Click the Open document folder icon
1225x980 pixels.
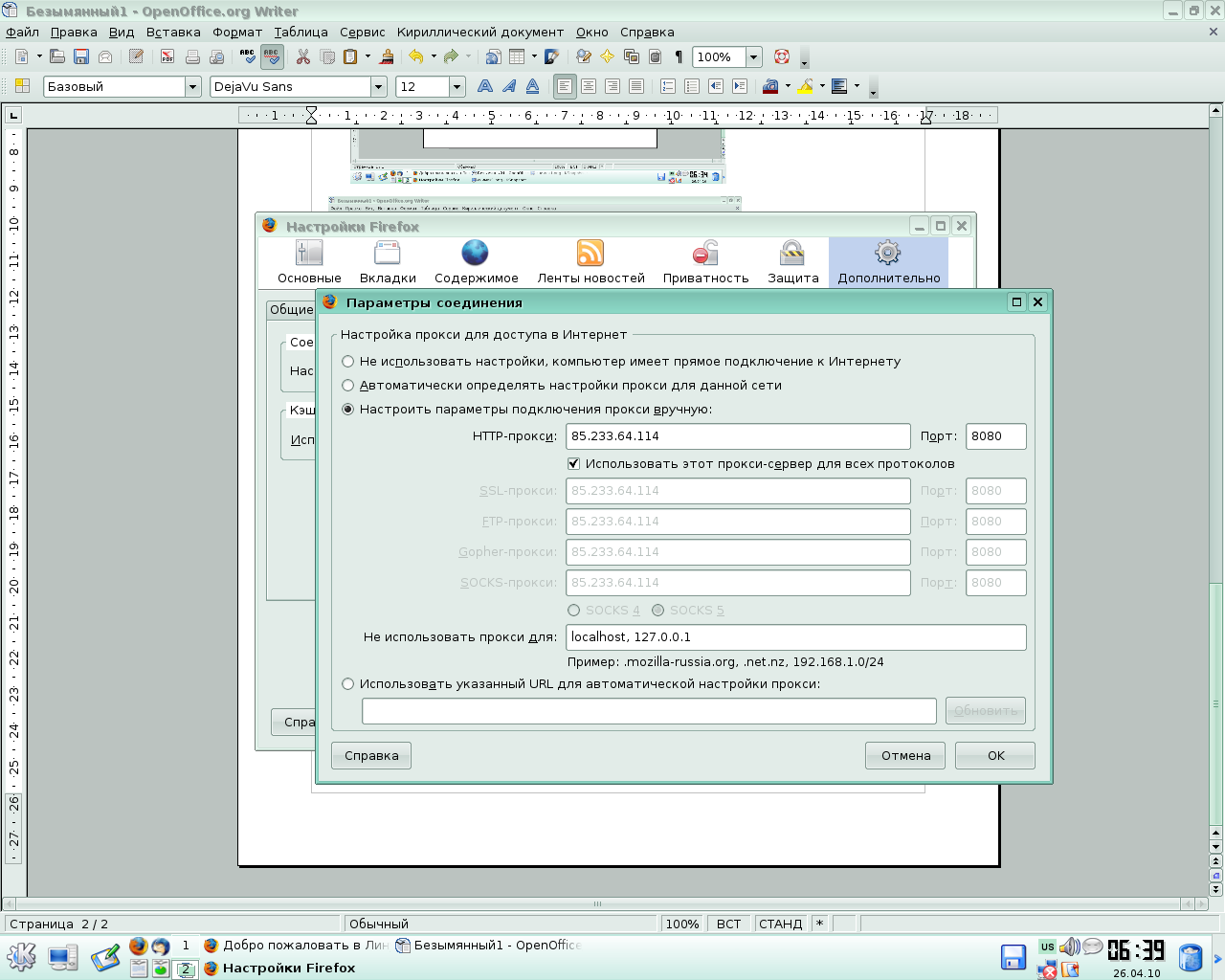[57, 57]
